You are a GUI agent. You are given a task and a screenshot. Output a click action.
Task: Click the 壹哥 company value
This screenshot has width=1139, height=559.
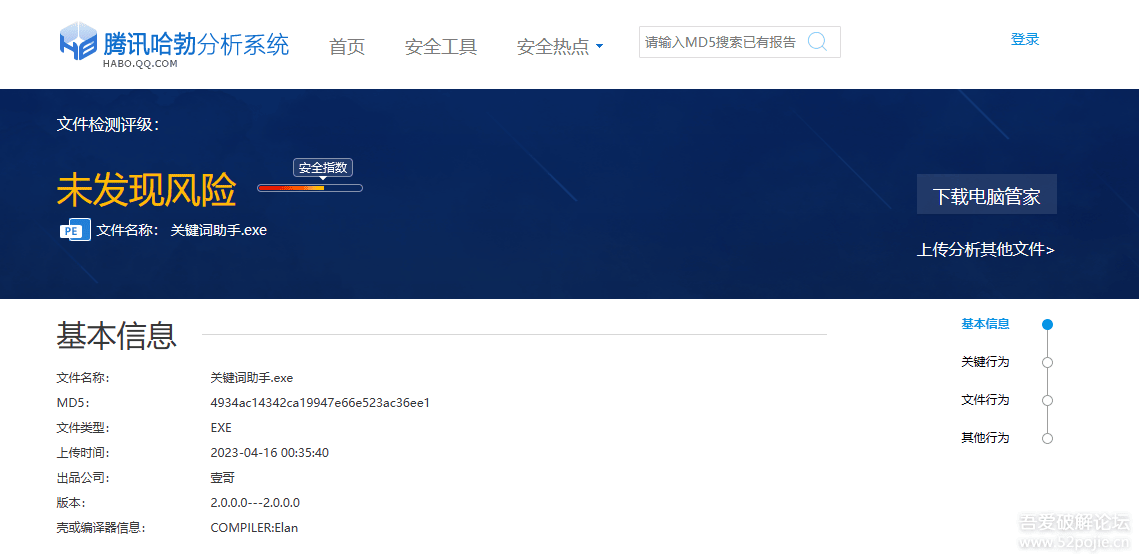pyautogui.click(x=222, y=478)
